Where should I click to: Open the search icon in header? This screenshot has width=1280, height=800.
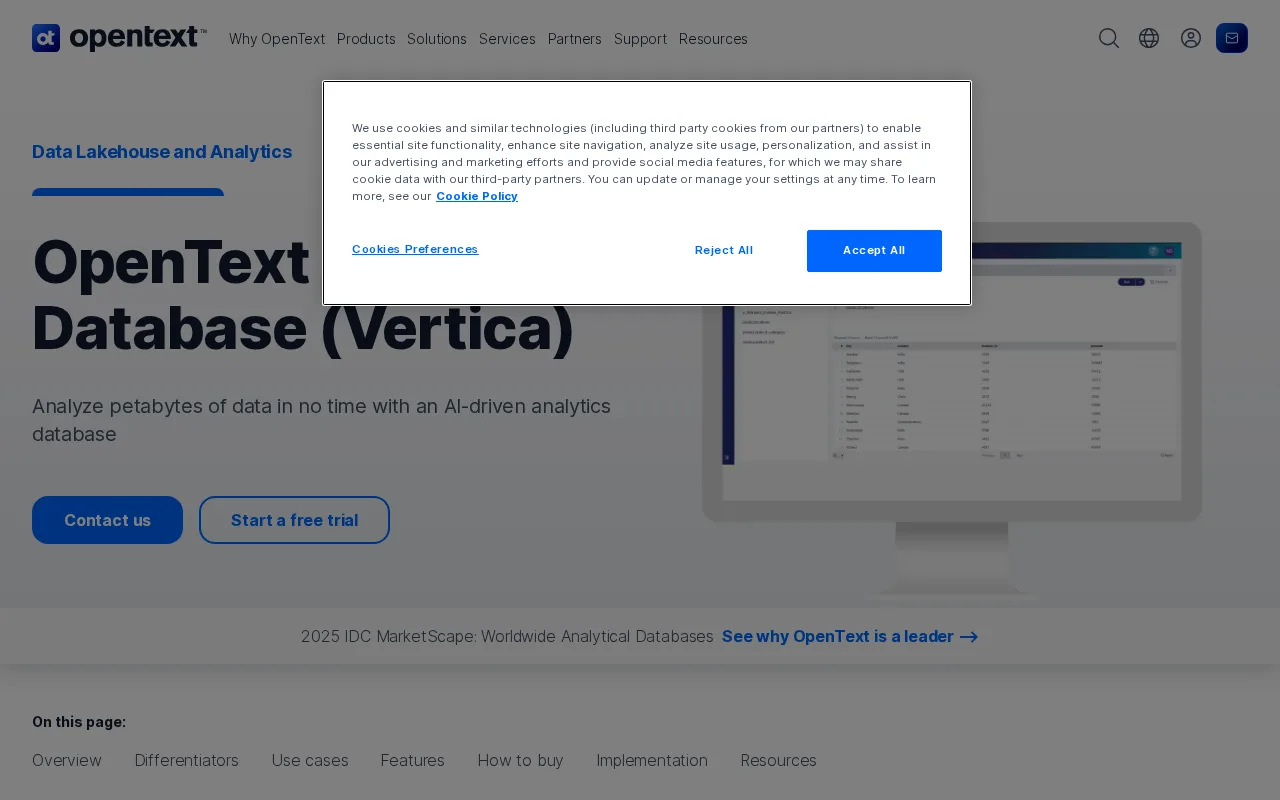(x=1109, y=38)
